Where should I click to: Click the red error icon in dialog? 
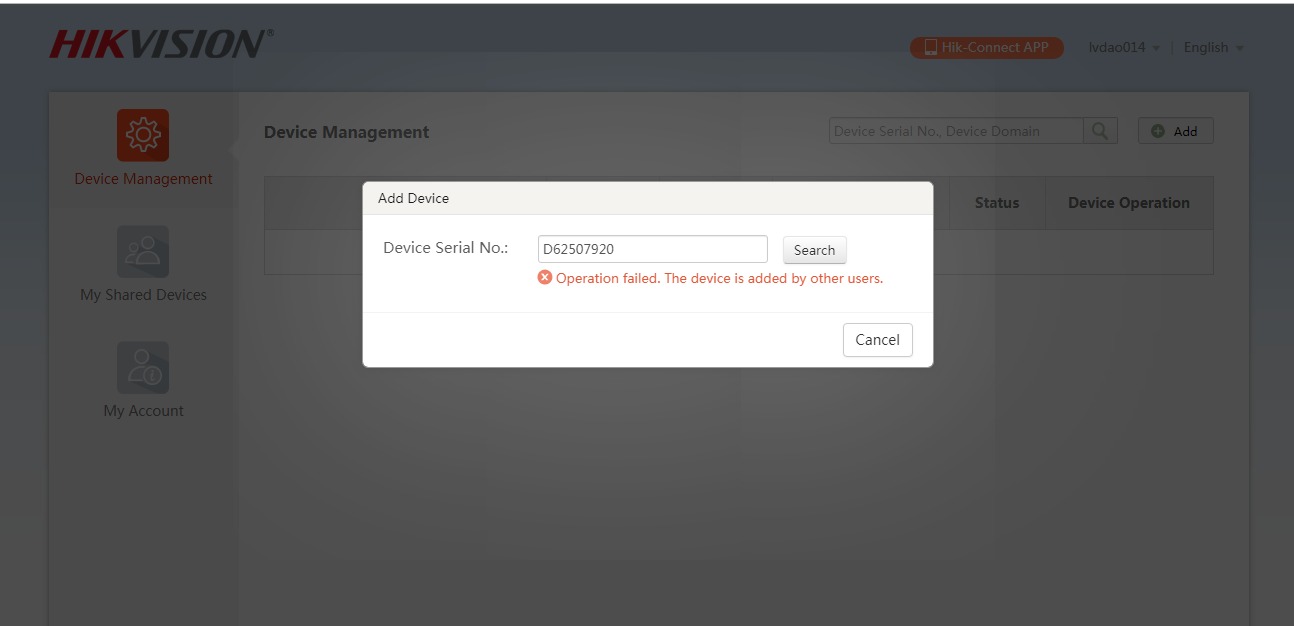click(x=545, y=278)
